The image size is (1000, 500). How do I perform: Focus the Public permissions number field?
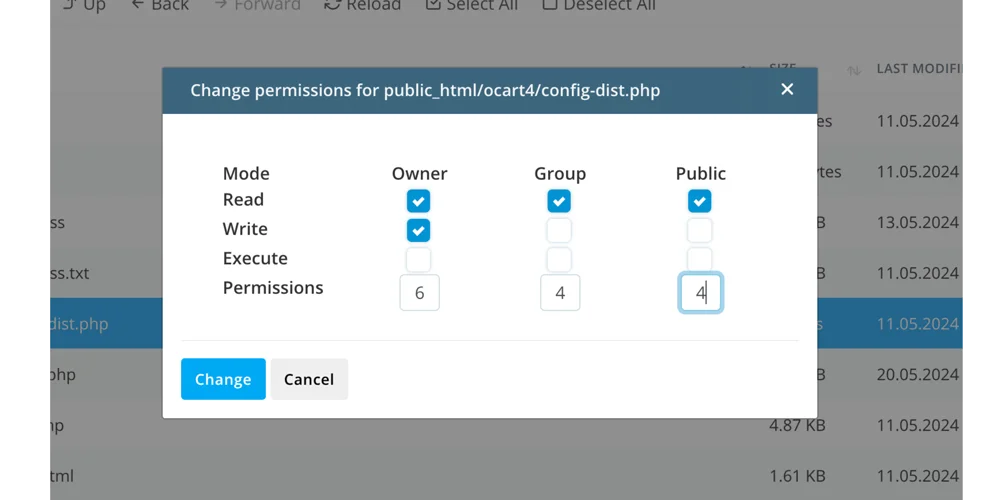click(700, 293)
